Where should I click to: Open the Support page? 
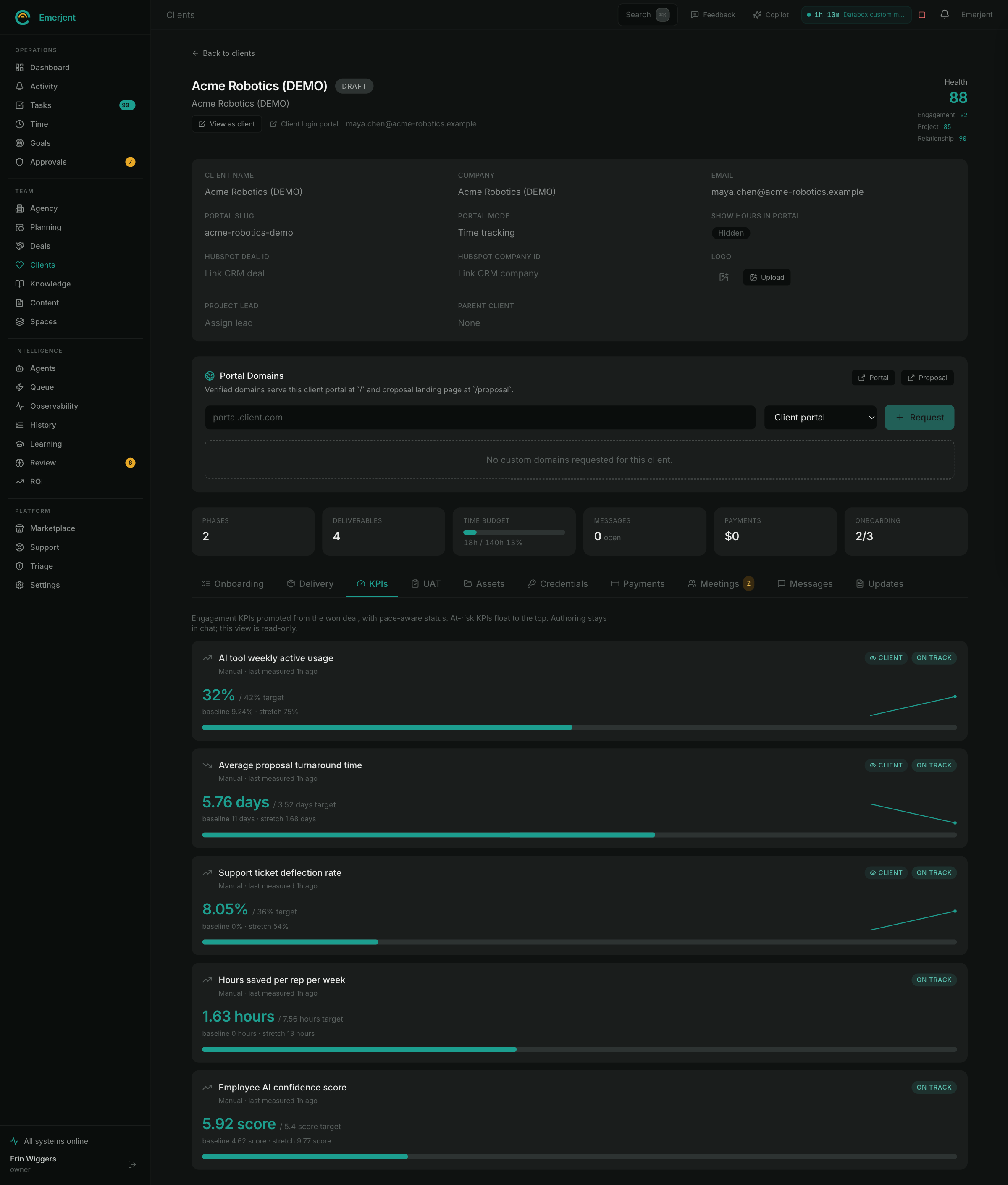click(75, 547)
